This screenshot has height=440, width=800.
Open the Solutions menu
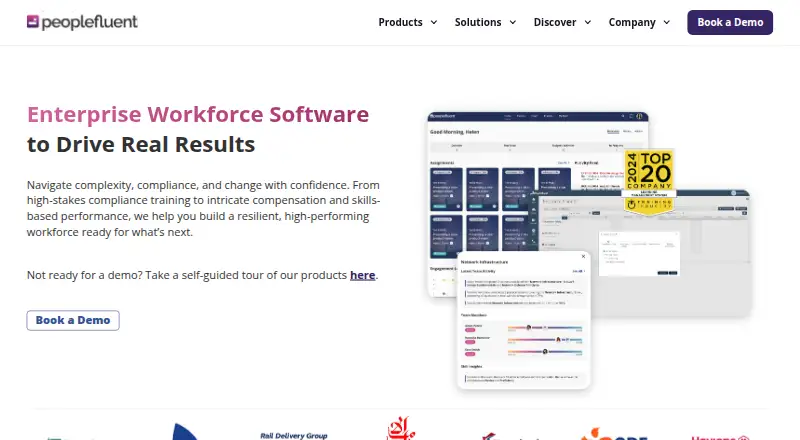pos(478,22)
